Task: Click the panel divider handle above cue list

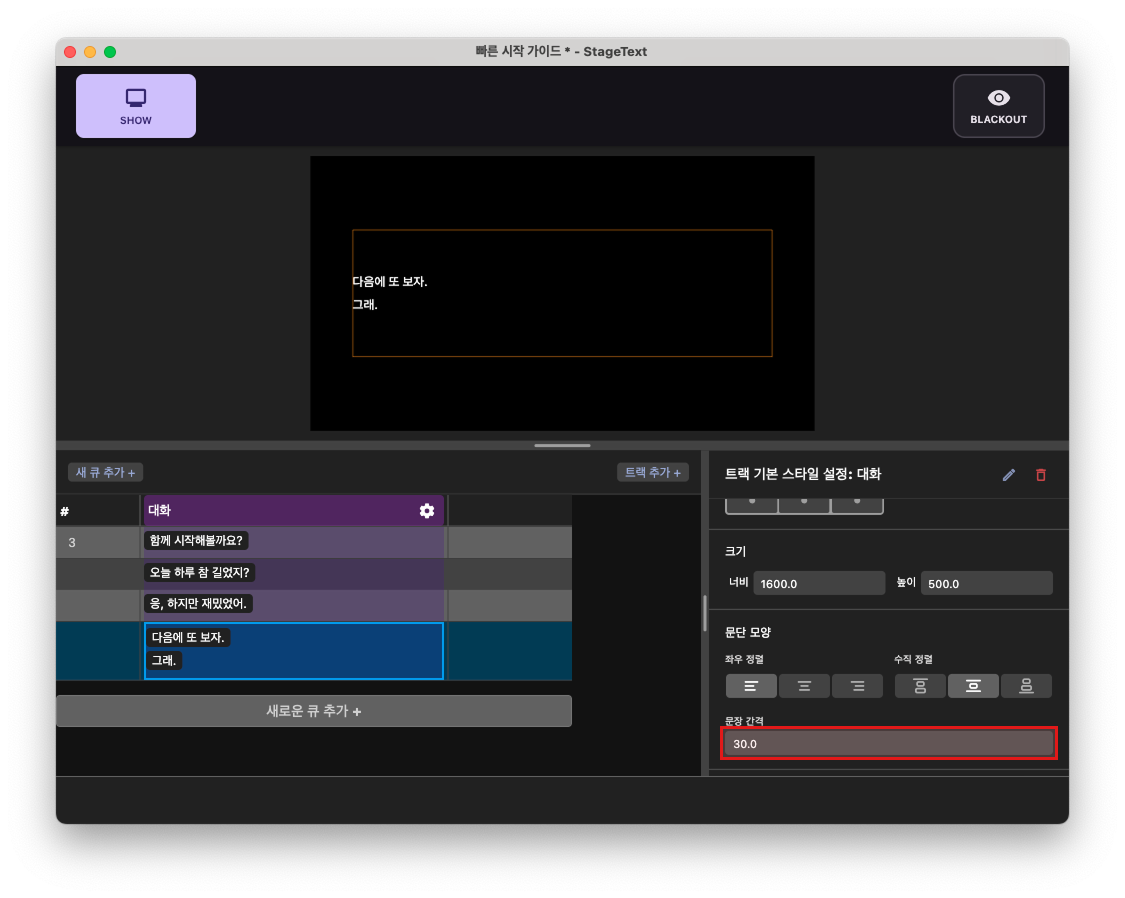Action: point(562,444)
